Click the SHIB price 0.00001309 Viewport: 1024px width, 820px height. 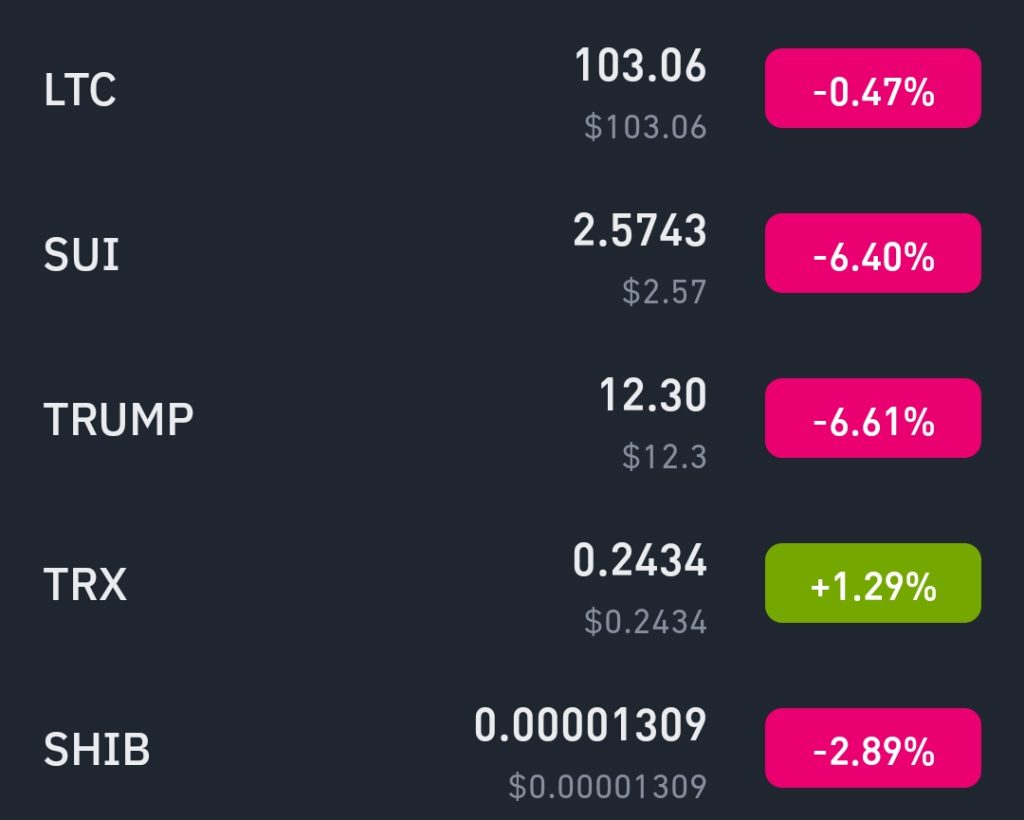click(590, 725)
